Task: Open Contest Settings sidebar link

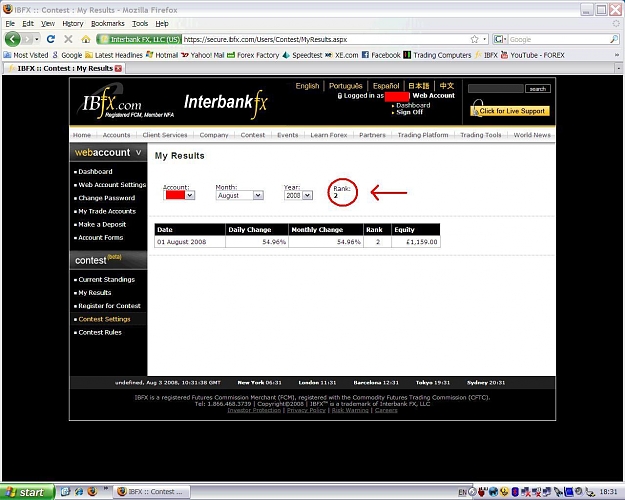Action: (x=104, y=319)
